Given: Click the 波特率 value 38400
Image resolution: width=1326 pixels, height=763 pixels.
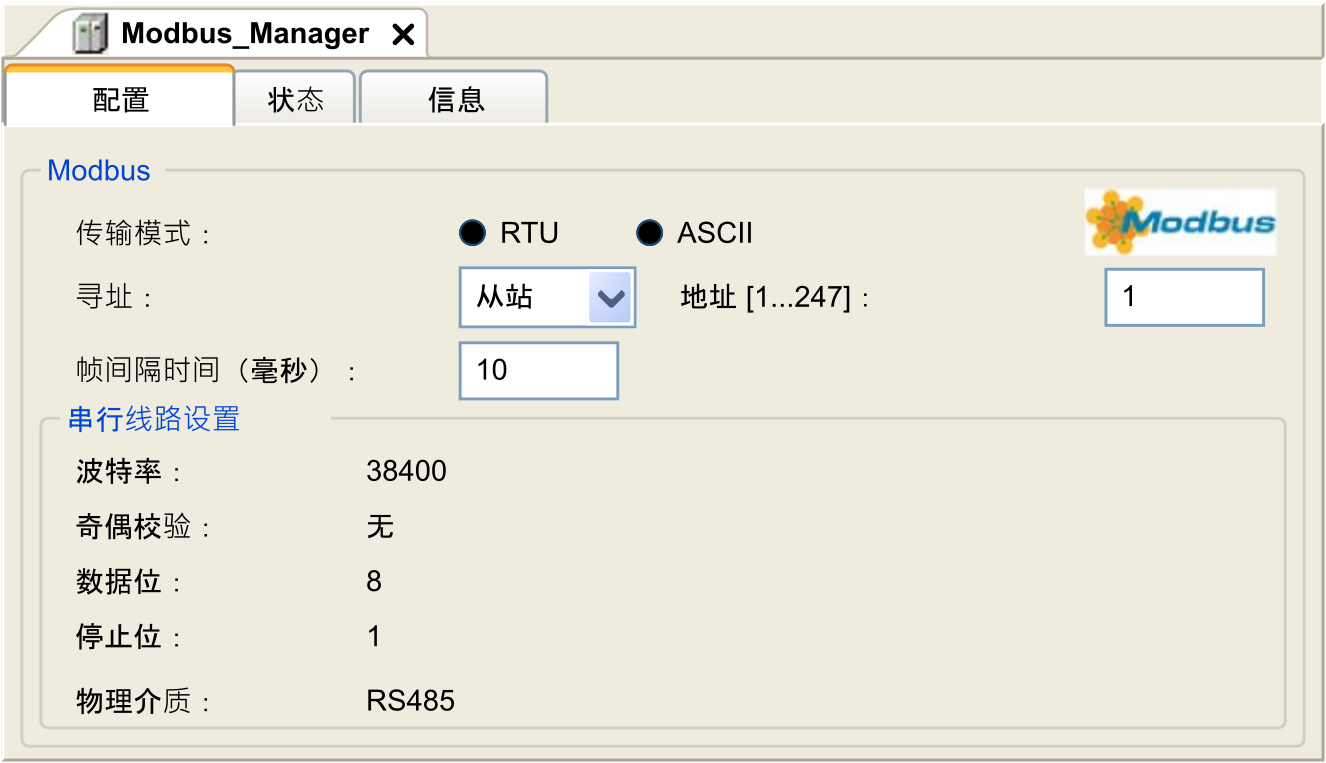Looking at the screenshot, I should pos(406,471).
